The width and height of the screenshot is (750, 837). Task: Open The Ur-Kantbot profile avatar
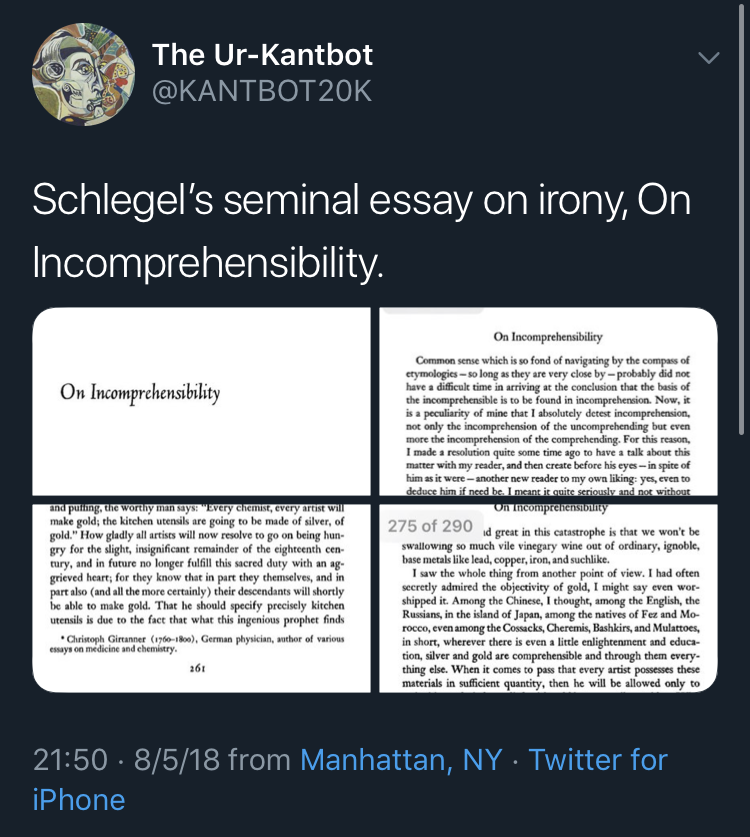point(84,74)
